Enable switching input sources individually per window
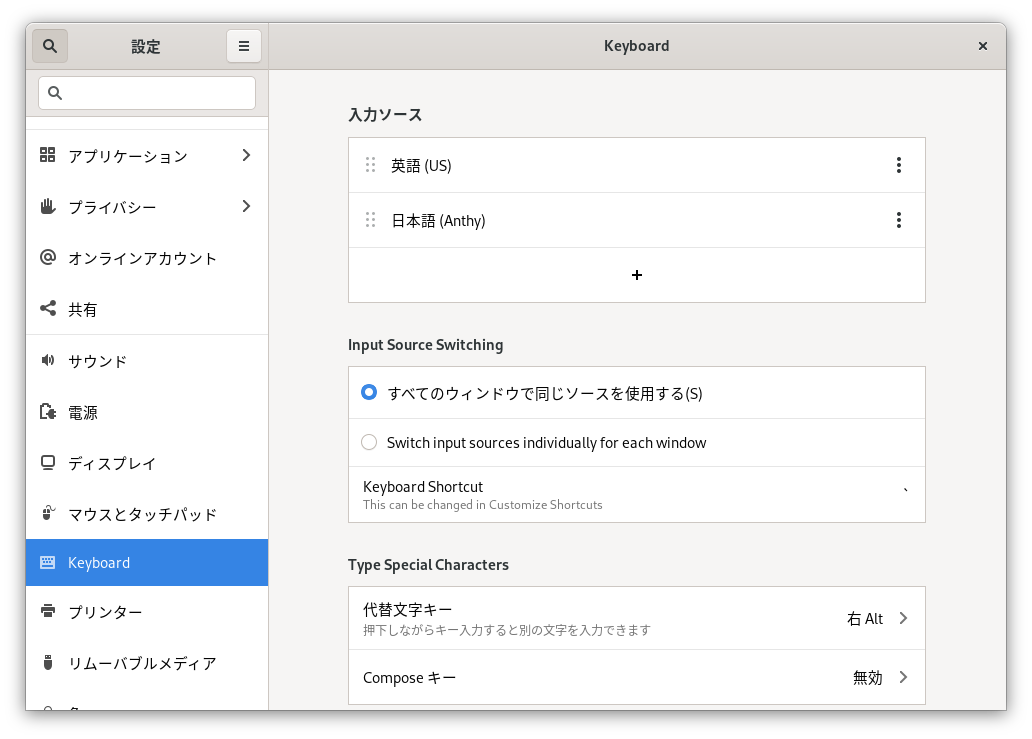 point(369,442)
